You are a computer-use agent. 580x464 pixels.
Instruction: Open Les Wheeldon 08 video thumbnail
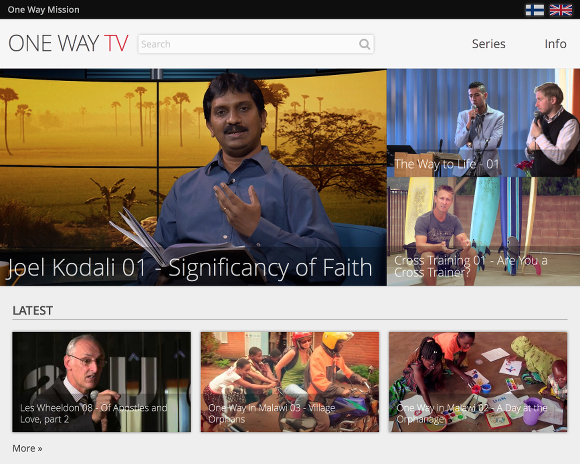point(102,382)
